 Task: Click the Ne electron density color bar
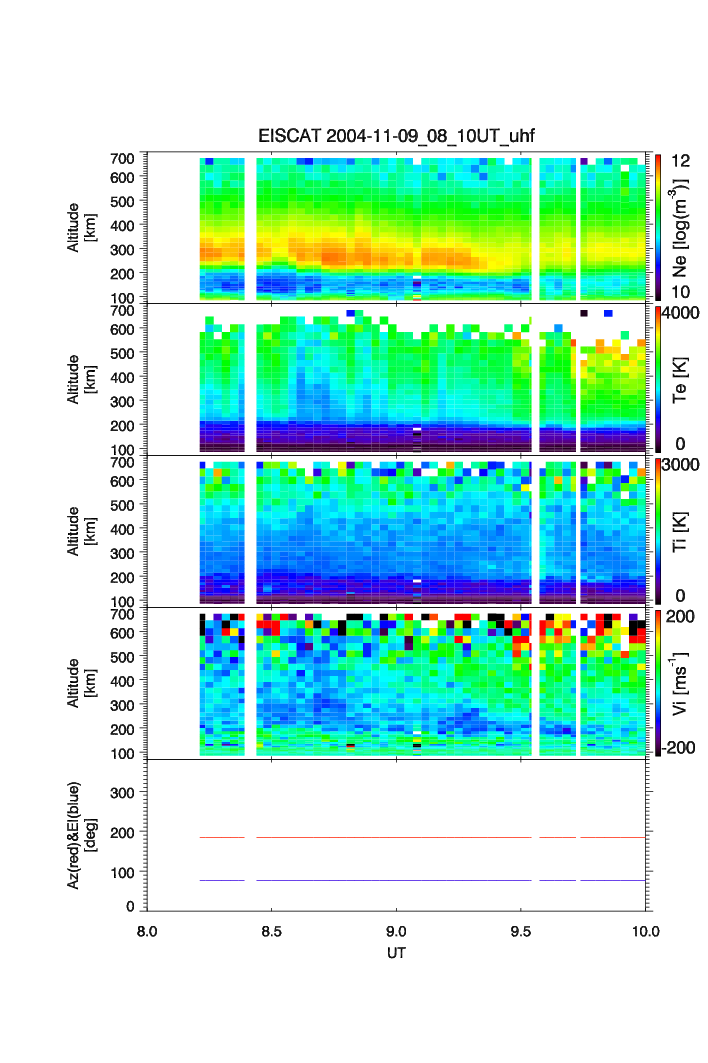click(x=657, y=227)
